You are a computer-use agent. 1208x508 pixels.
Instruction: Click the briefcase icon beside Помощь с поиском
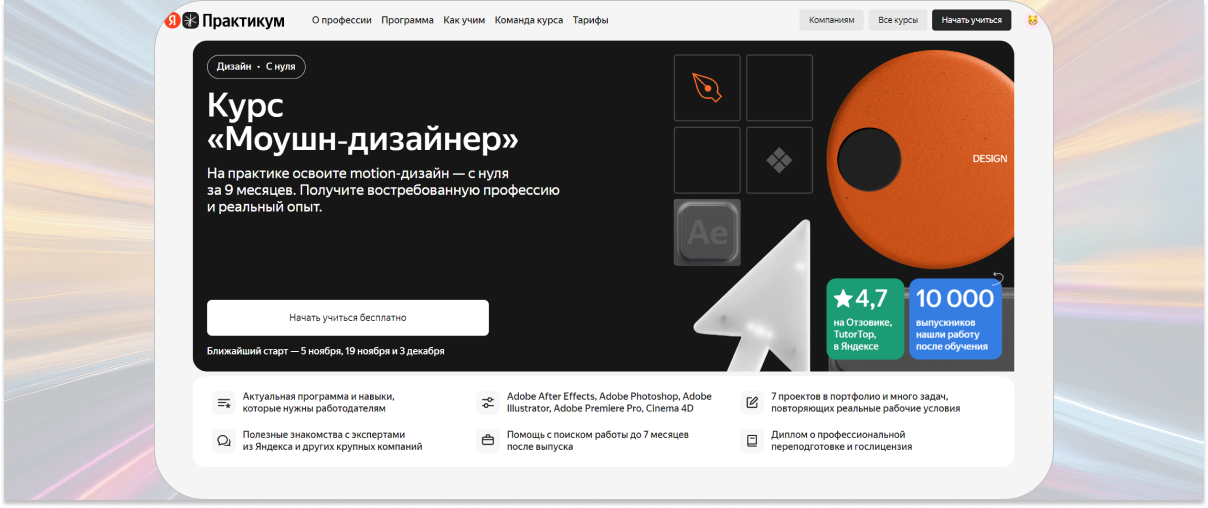click(488, 441)
